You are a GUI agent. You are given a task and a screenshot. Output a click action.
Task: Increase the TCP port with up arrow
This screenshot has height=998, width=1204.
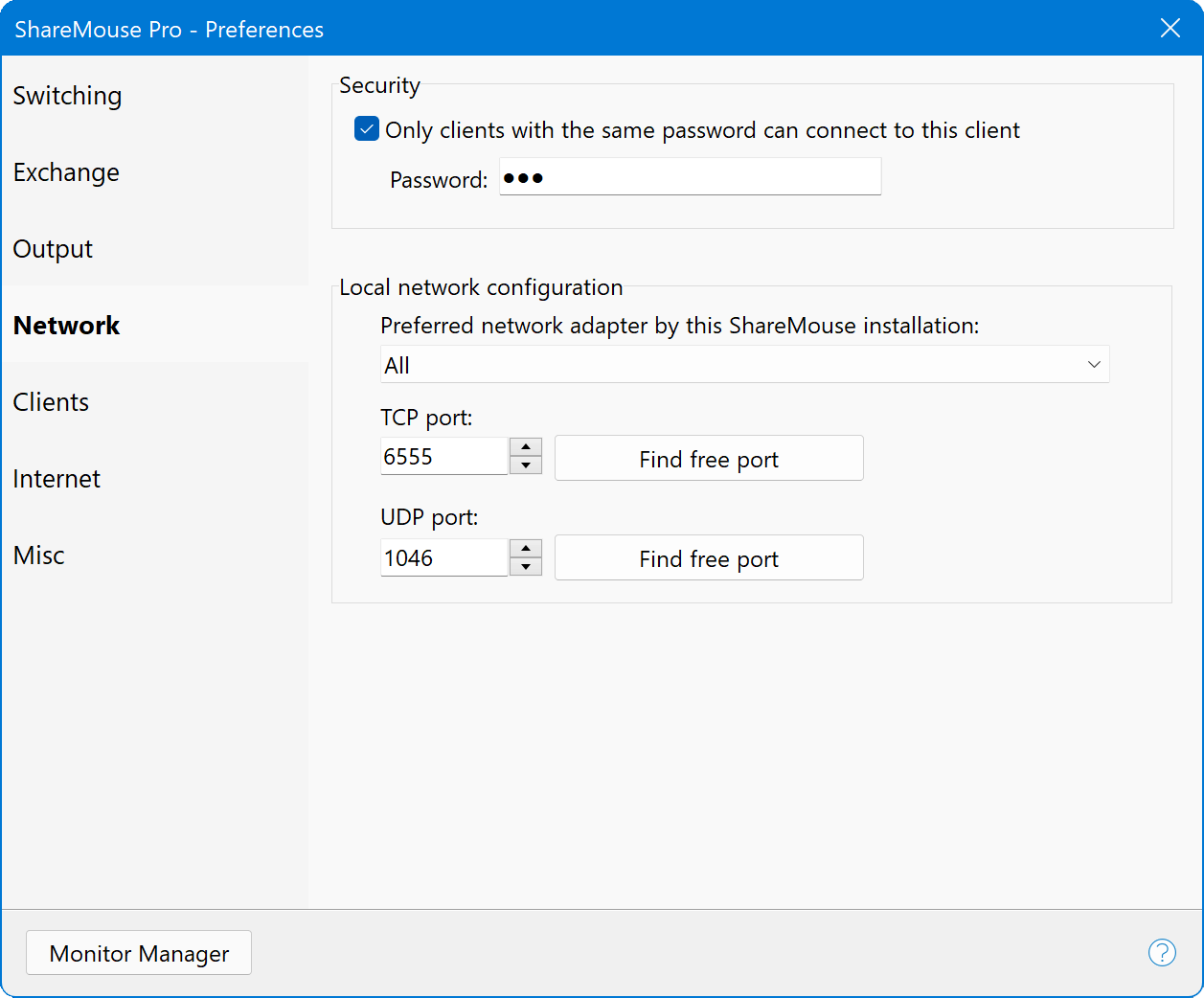[x=526, y=447]
